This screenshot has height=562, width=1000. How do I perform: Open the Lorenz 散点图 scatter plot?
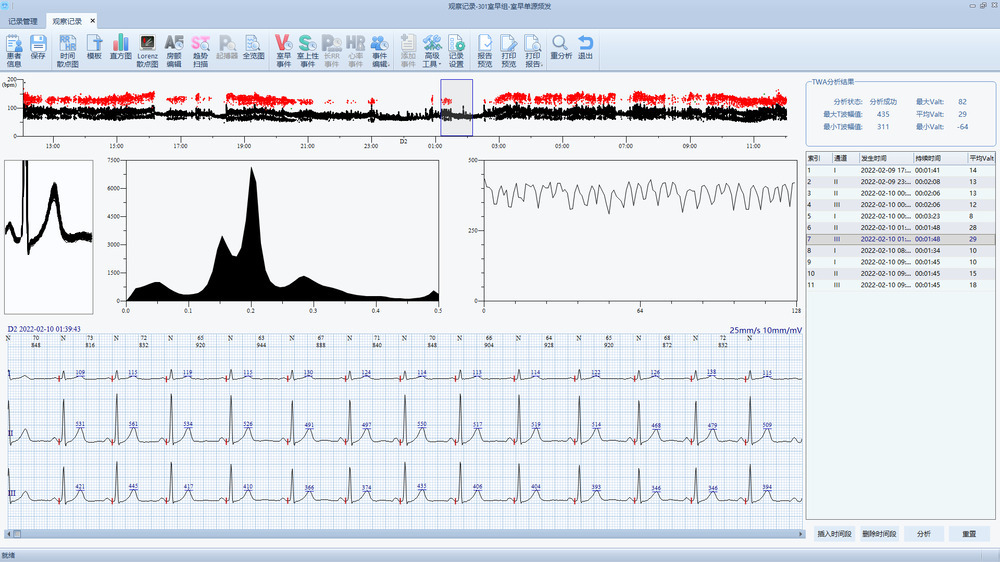click(147, 49)
